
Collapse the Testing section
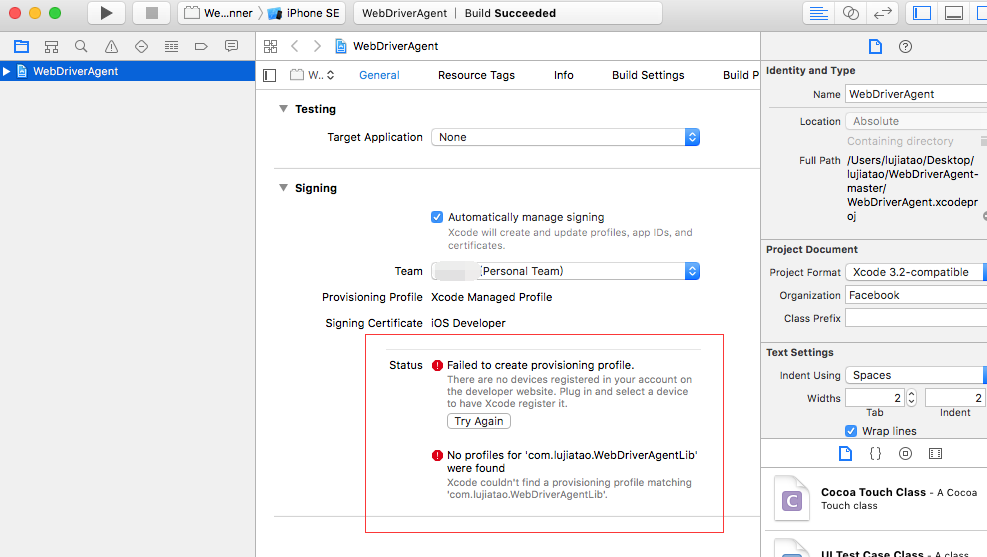283,109
